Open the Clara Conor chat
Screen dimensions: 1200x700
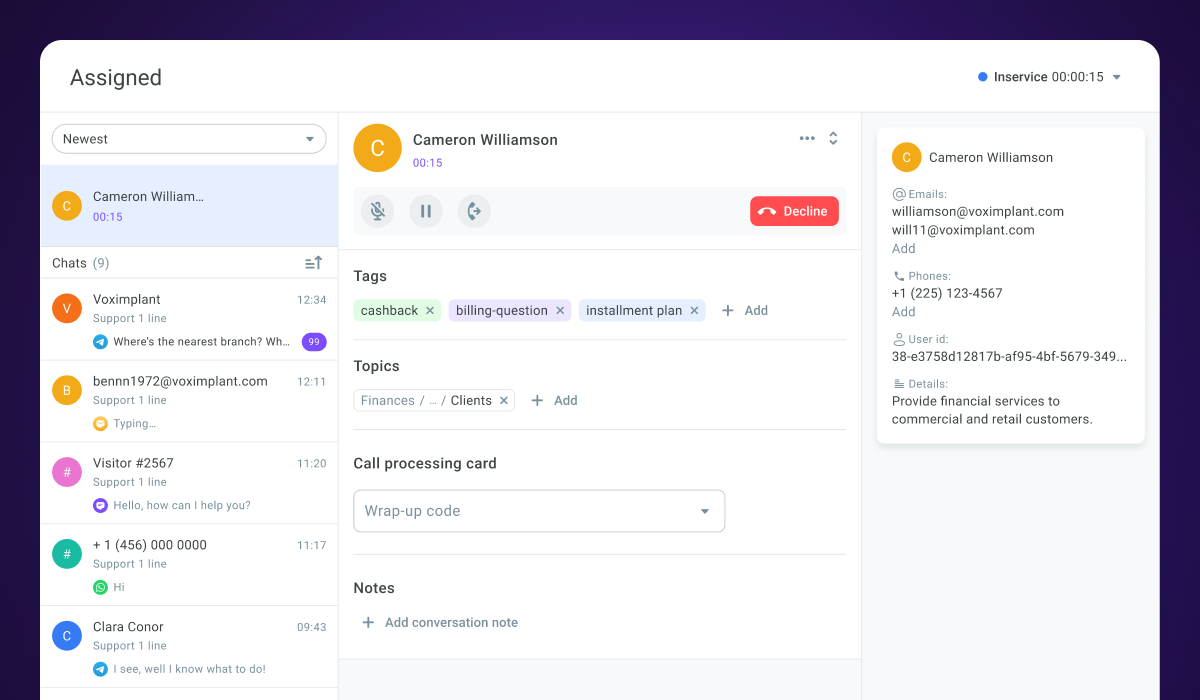(189, 647)
